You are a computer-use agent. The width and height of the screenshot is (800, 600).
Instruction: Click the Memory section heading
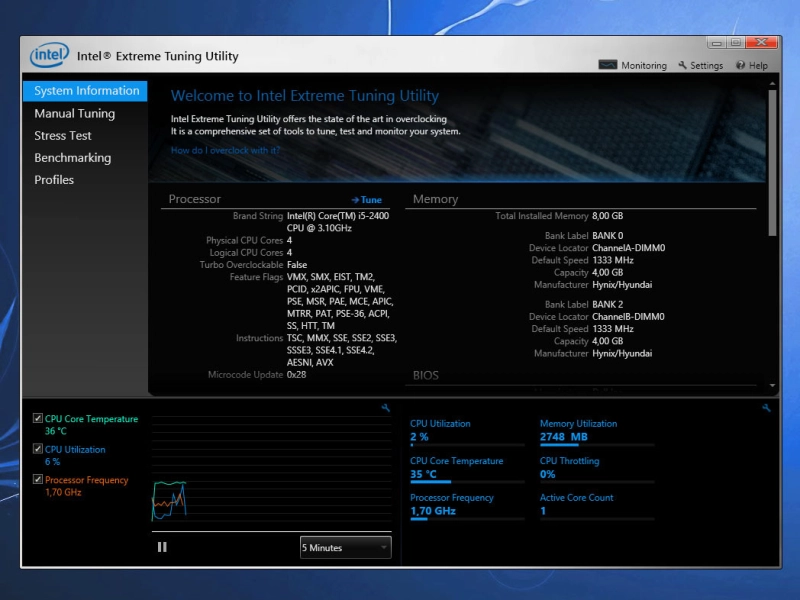[435, 199]
